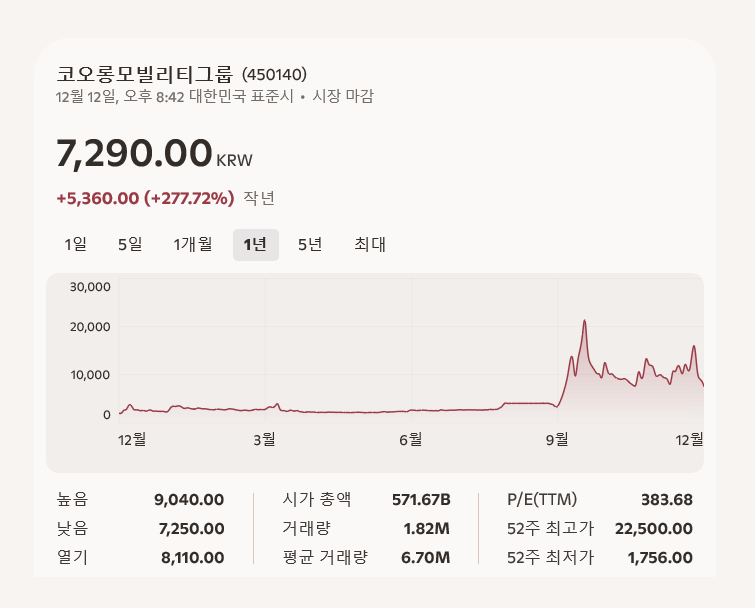Click the P/E(TTM) value 383.68
Image resolution: width=755 pixels, height=608 pixels.
coord(667,500)
